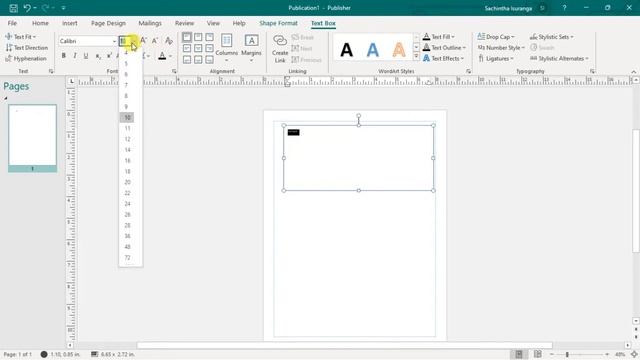The width and height of the screenshot is (640, 360).
Task: Open the Margins dropdown
Action: [x=251, y=48]
